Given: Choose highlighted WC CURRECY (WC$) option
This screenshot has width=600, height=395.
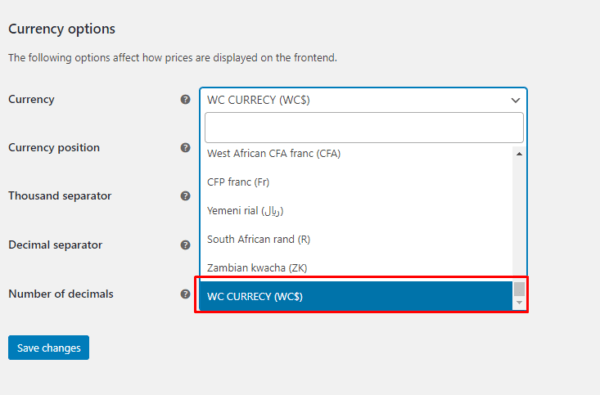Looking at the screenshot, I should point(356,296).
